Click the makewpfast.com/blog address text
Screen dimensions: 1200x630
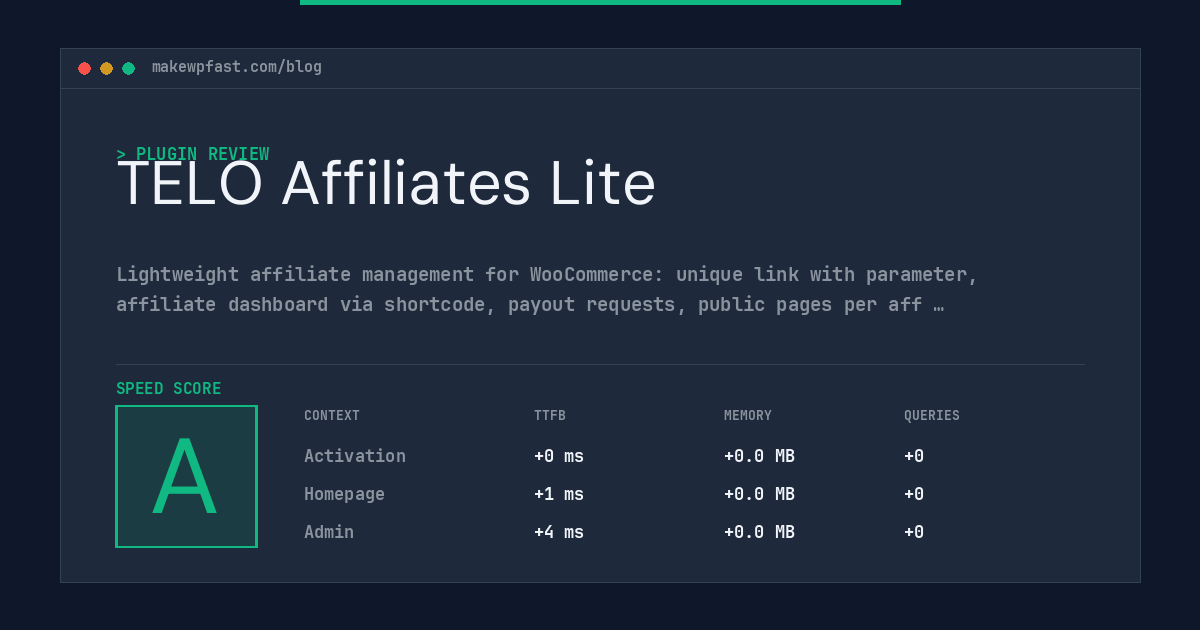[237, 67]
